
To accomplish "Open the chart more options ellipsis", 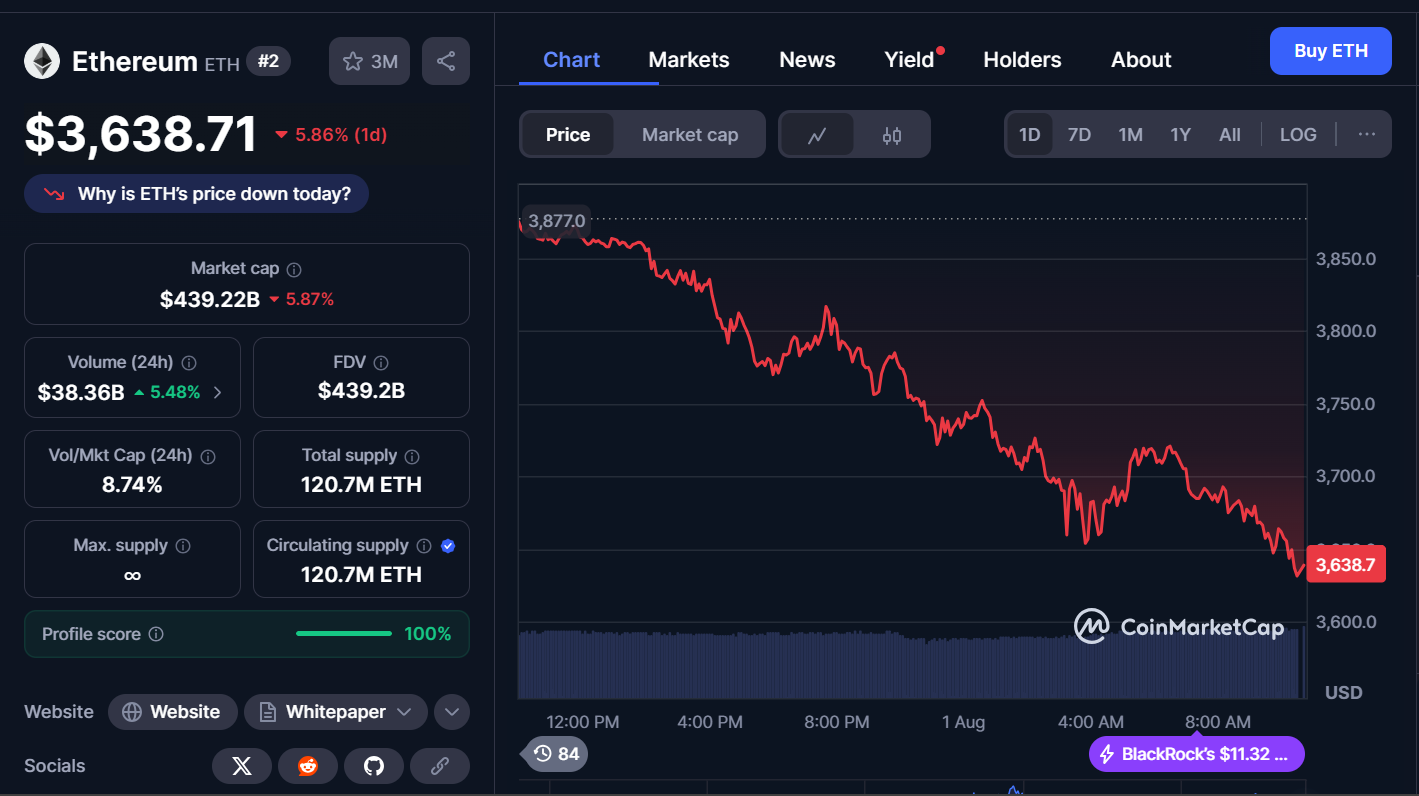I will [1366, 134].
